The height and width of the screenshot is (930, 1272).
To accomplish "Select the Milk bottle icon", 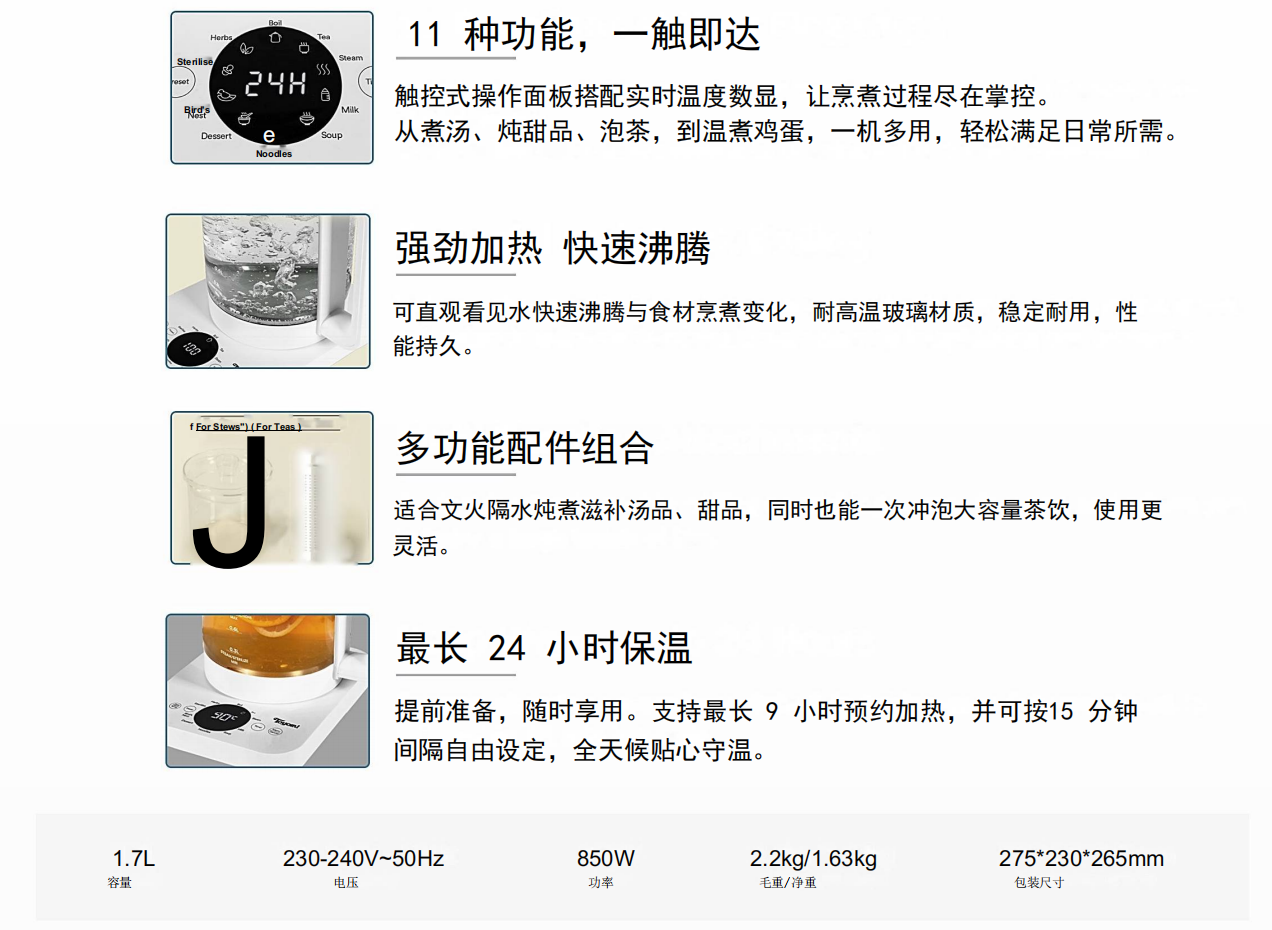I will pos(325,94).
